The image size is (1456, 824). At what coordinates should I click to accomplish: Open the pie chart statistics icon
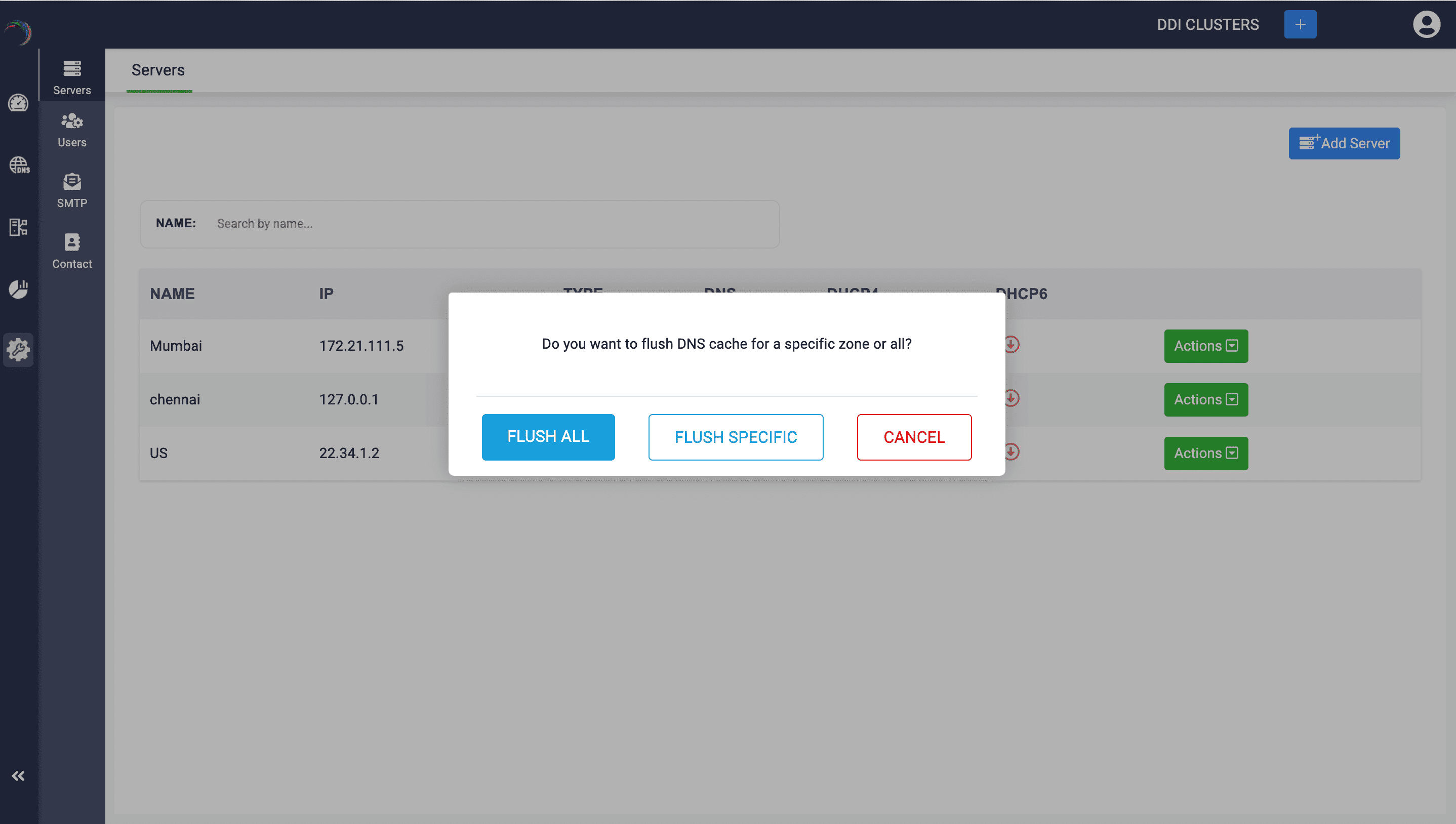click(18, 289)
